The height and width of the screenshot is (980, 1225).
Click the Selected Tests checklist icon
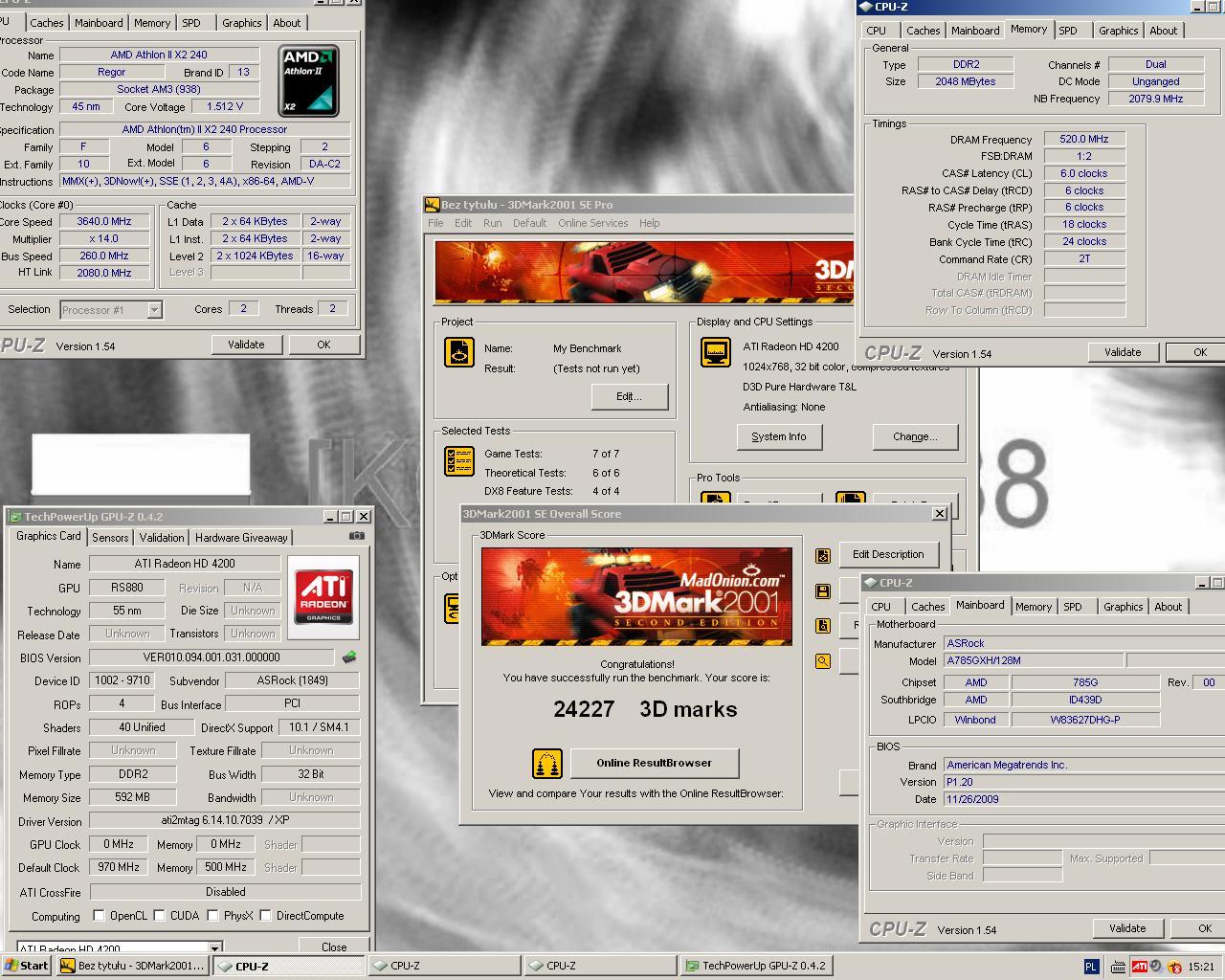pos(459,461)
